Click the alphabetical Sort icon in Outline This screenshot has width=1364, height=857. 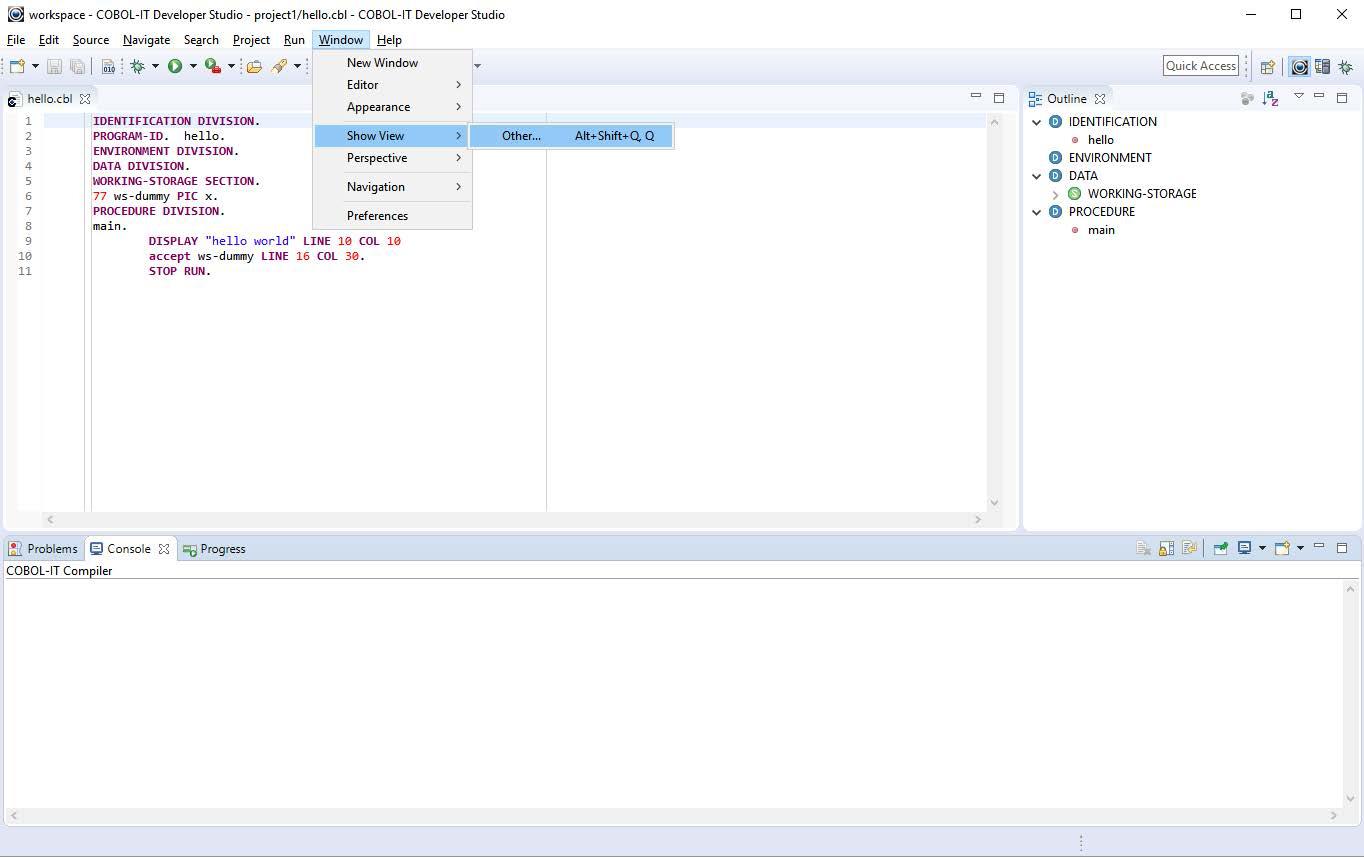pyautogui.click(x=1270, y=98)
